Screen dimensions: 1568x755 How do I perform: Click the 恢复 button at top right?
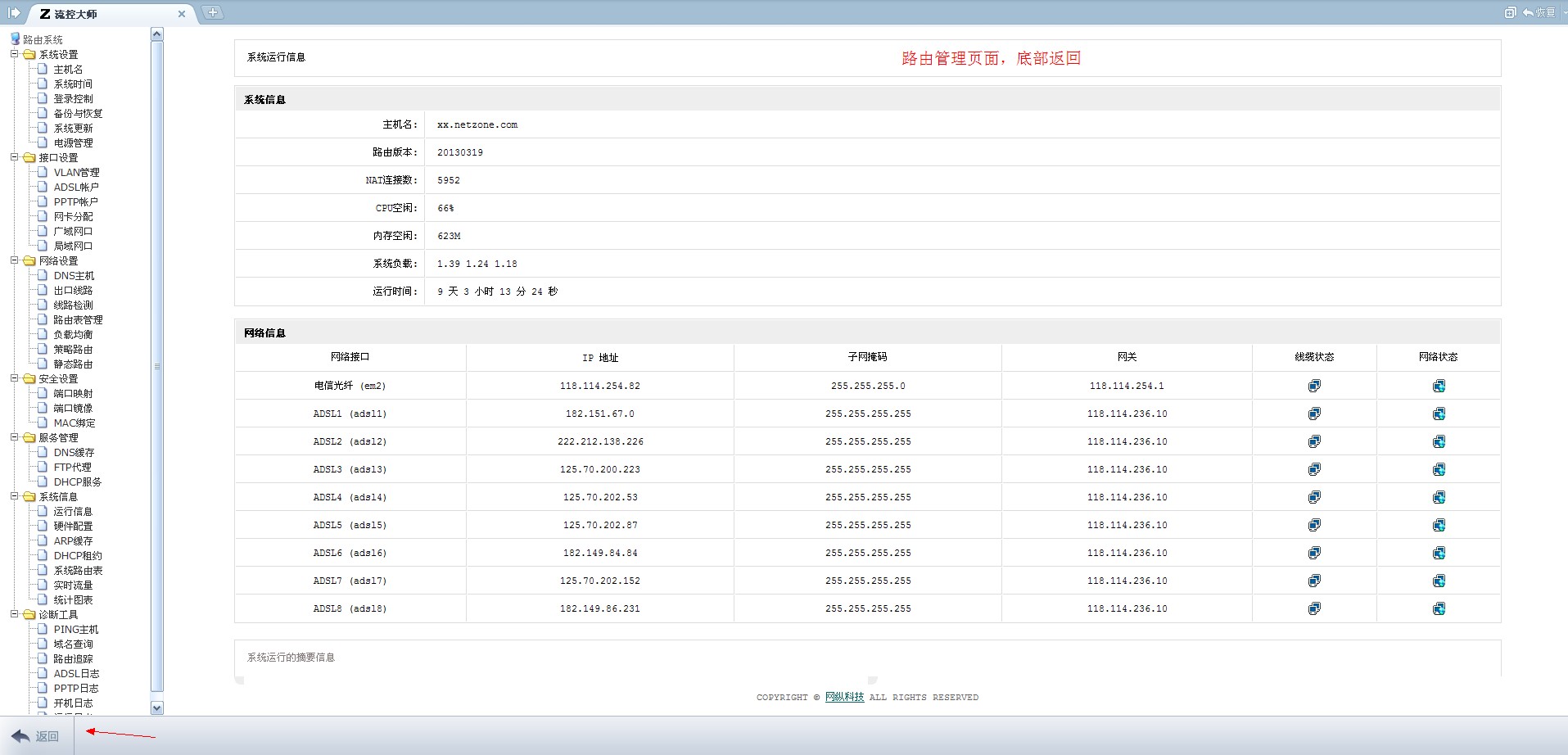tap(1539, 12)
